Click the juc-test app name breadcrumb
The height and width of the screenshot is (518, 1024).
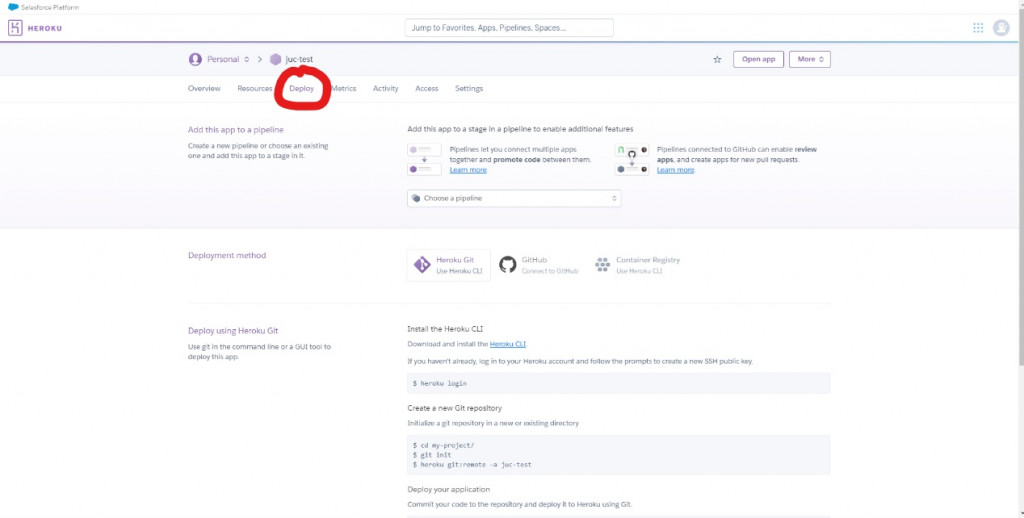coord(299,59)
